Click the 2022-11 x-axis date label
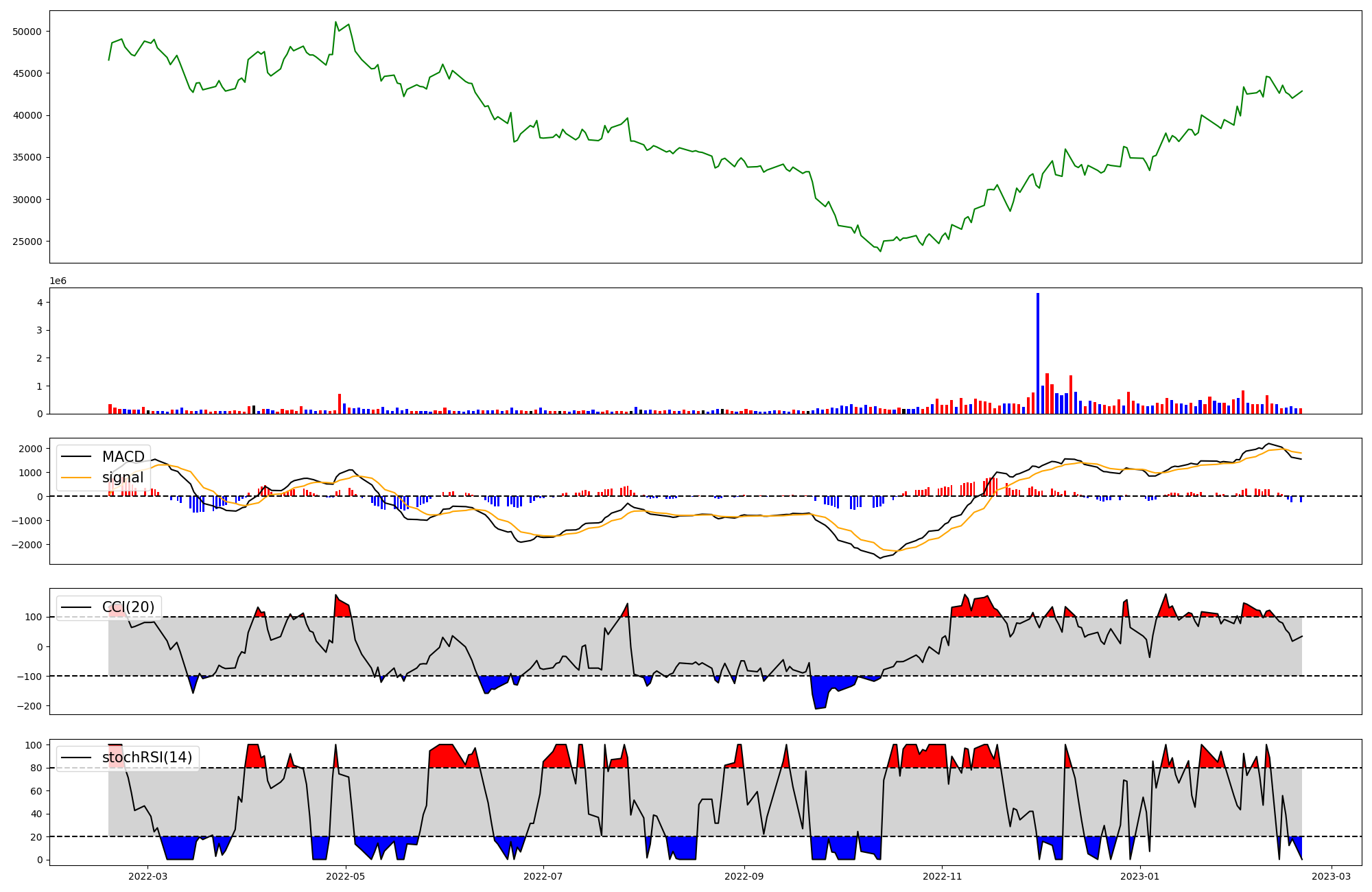 click(943, 876)
